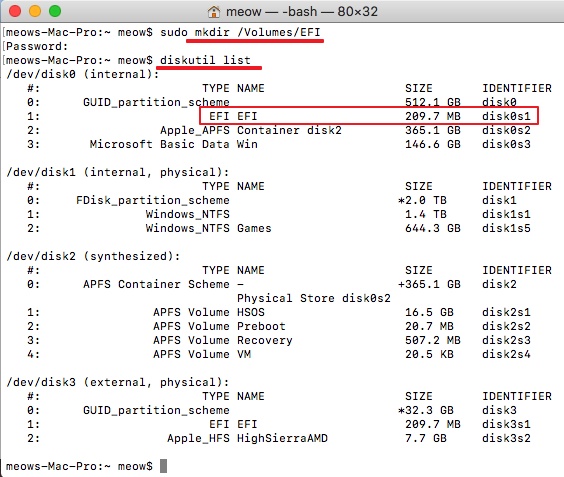This screenshot has width=564, height=477.
Task: Click '/dev/disk1 (internal, physical):' header
Action: click(118, 172)
